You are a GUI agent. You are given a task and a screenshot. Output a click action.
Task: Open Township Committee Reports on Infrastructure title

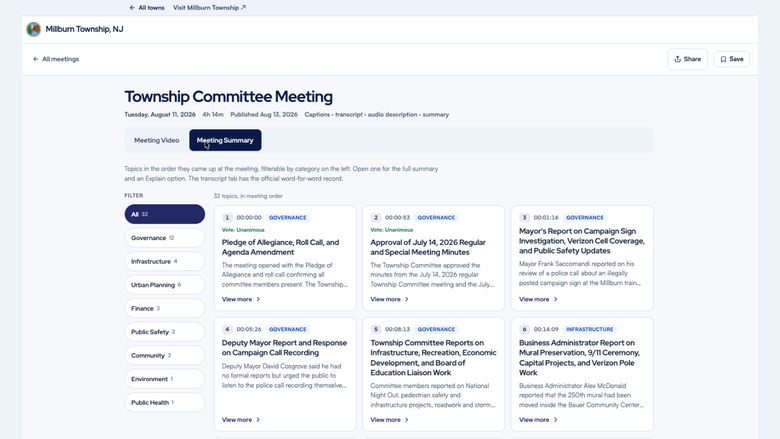coord(433,358)
